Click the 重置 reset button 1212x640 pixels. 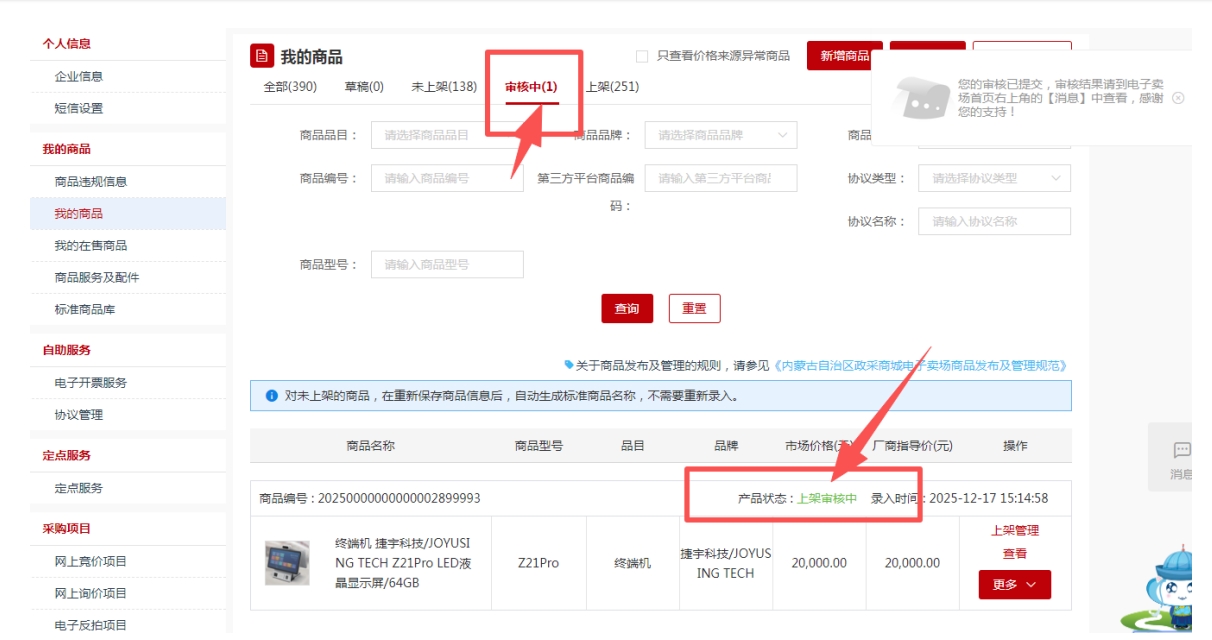[694, 309]
